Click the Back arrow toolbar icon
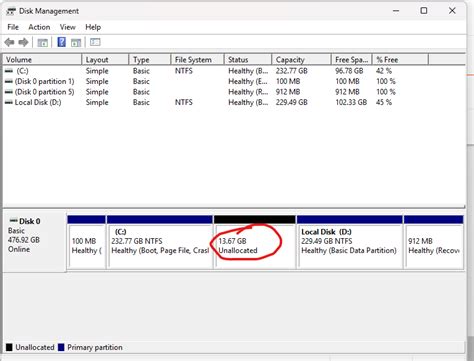Screen dimensions: 474x361 coord(9,42)
